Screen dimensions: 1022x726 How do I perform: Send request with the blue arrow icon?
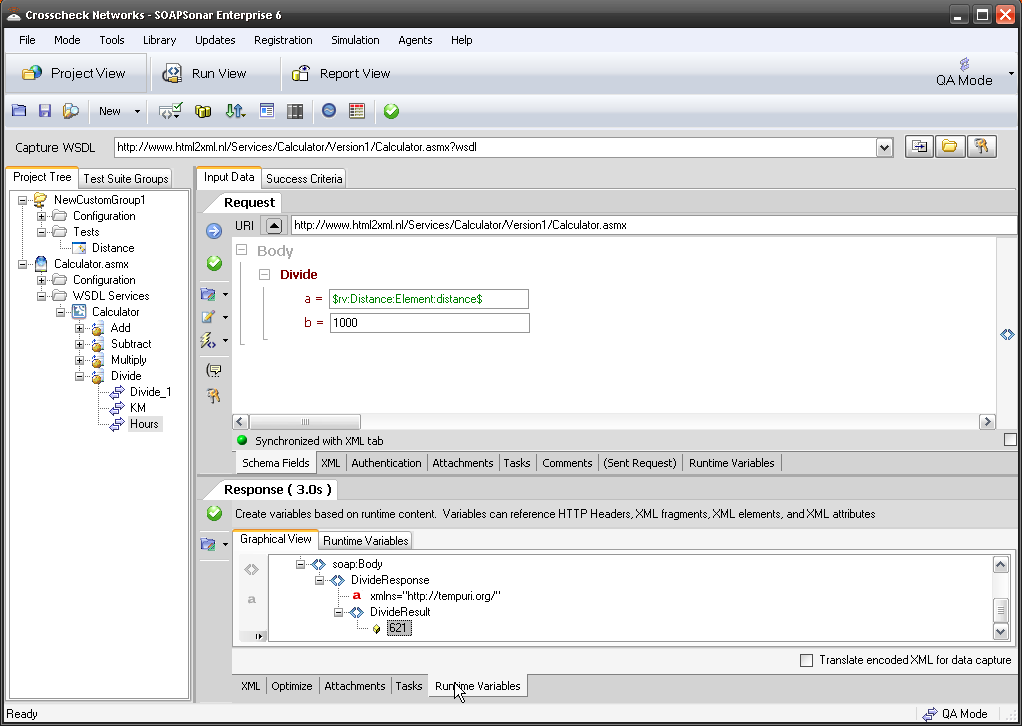click(x=214, y=231)
